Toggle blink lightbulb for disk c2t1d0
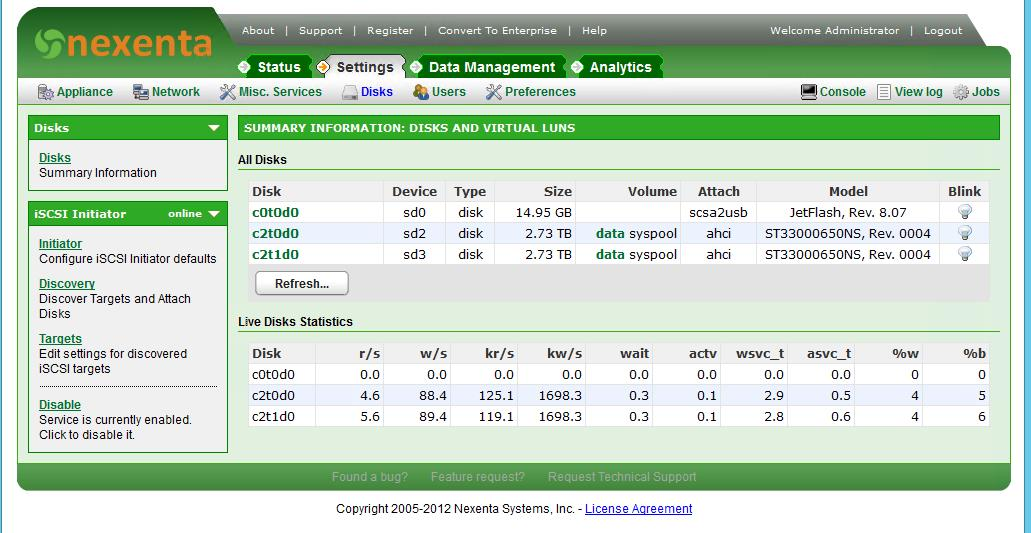Image resolution: width=1031 pixels, height=533 pixels. point(965,254)
